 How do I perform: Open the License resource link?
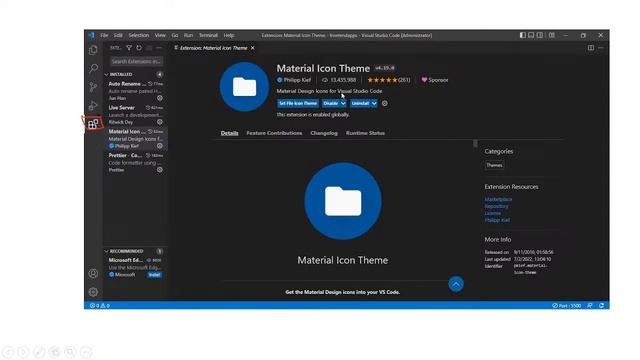click(x=493, y=213)
